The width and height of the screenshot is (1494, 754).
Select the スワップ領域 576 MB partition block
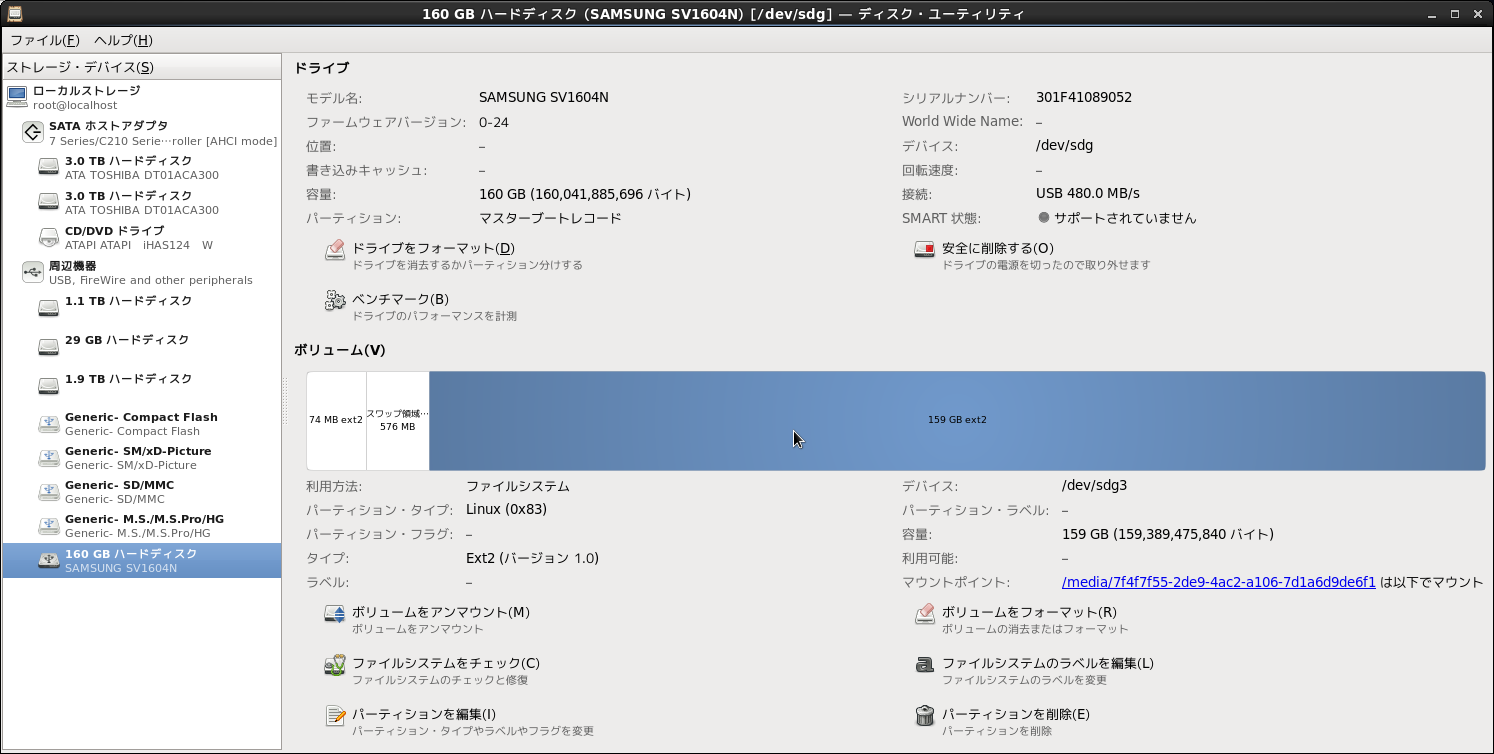pyautogui.click(x=398, y=420)
